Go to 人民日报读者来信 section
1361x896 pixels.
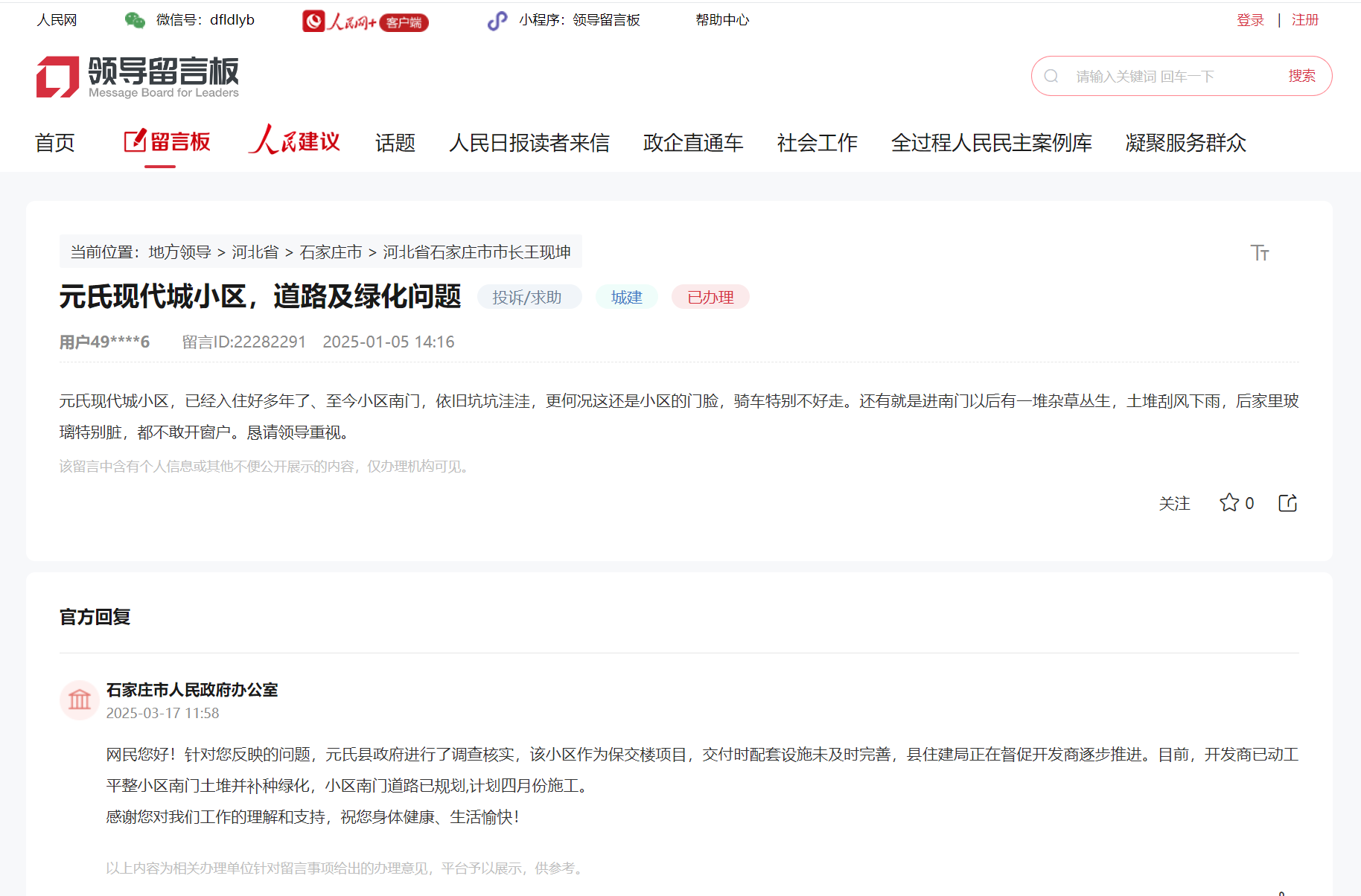pos(529,143)
